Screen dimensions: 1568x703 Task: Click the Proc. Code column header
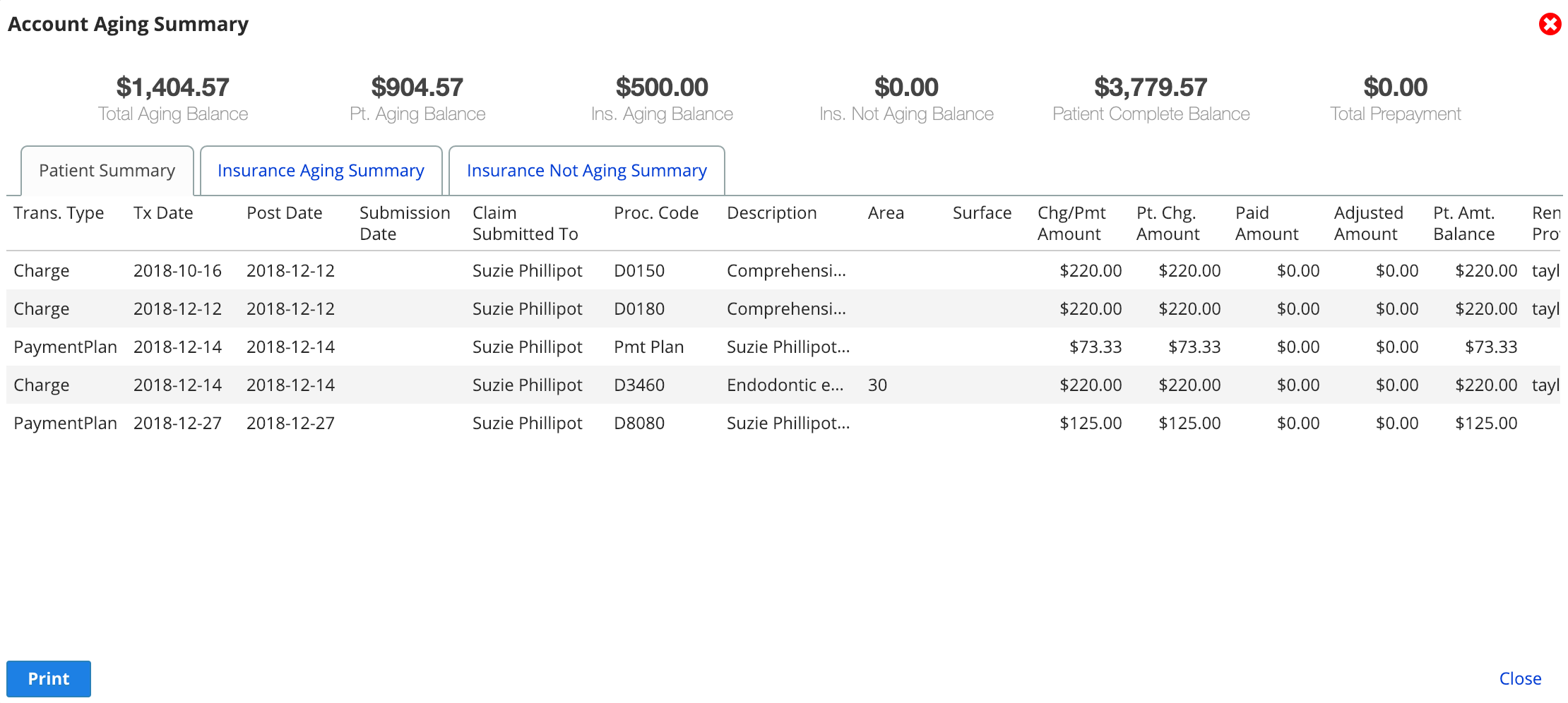656,213
